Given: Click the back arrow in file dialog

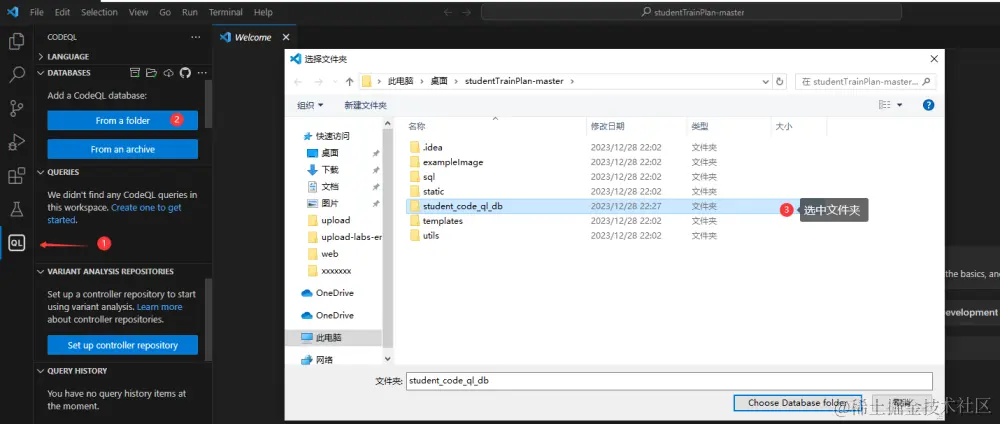Looking at the screenshot, I should (298, 82).
